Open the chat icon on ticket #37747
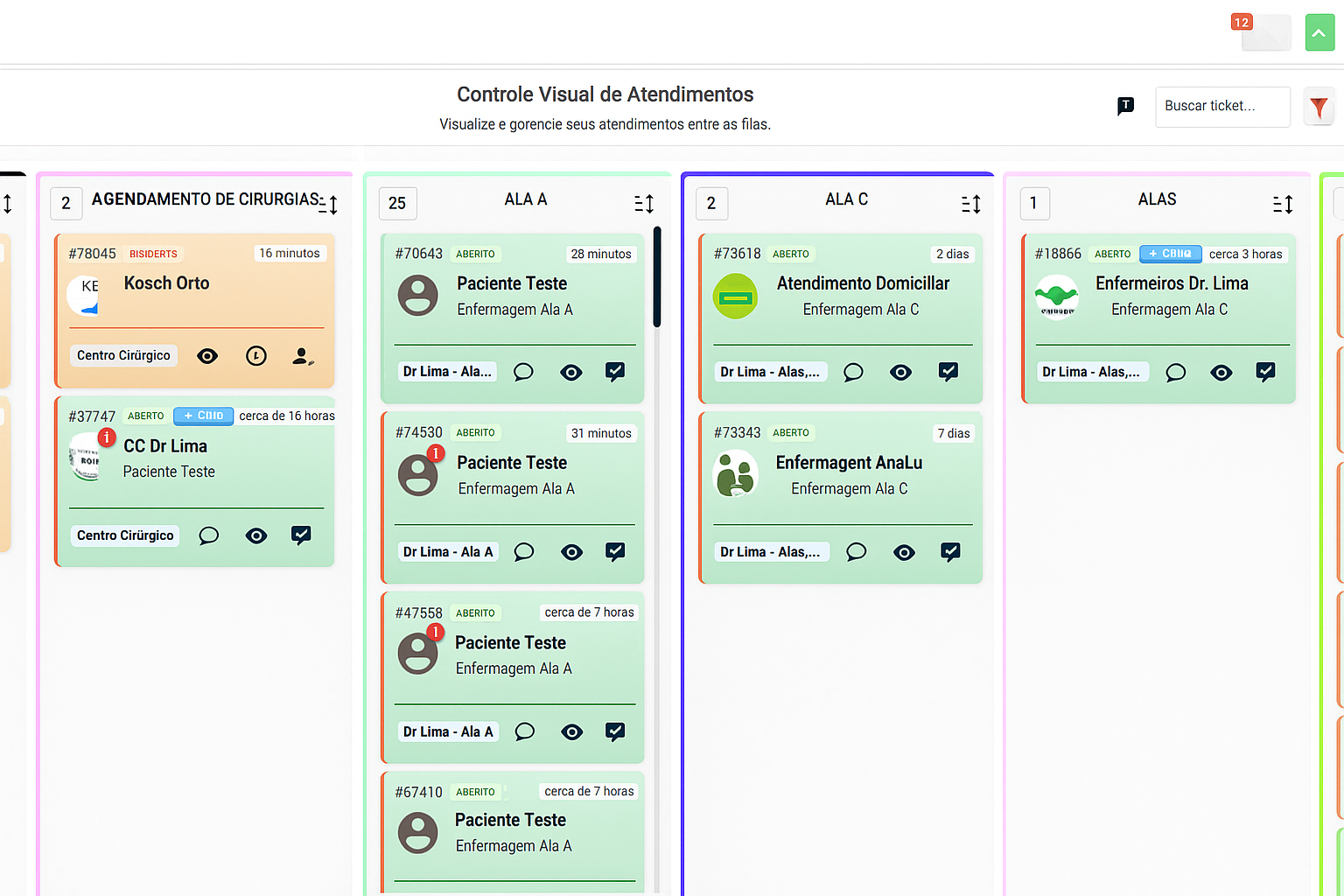 click(208, 535)
